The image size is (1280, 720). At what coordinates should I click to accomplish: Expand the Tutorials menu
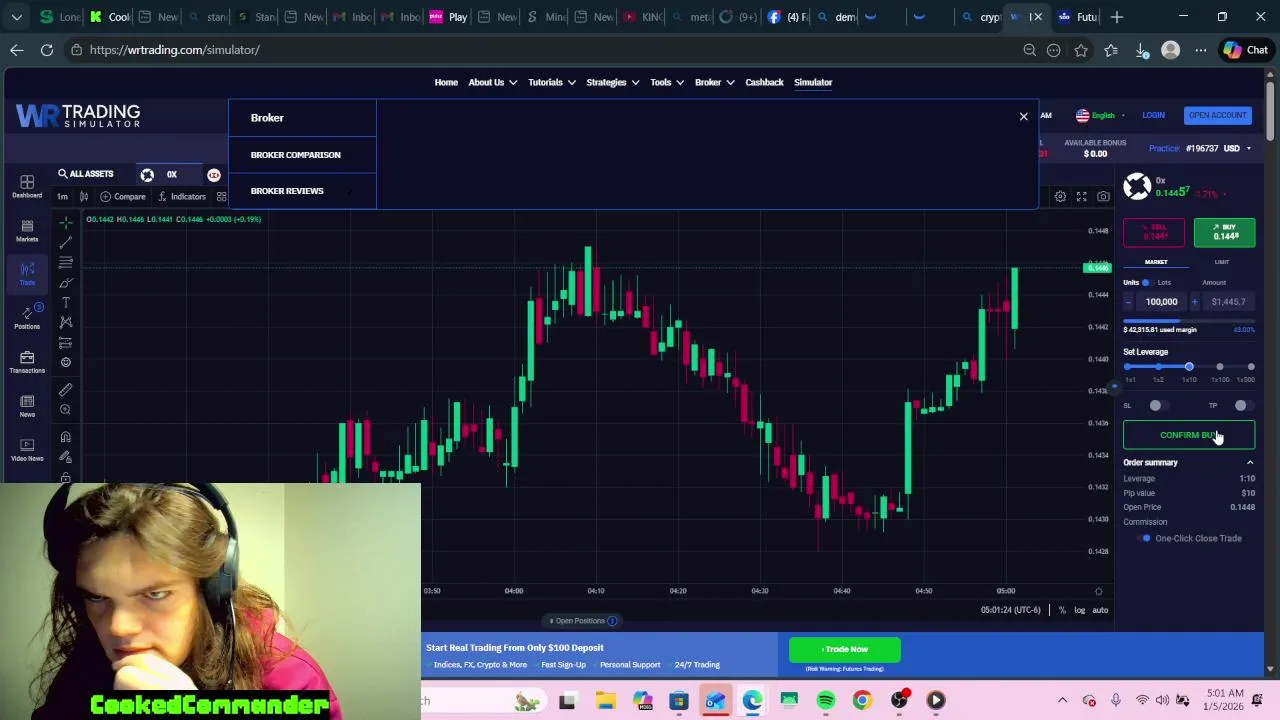[552, 82]
